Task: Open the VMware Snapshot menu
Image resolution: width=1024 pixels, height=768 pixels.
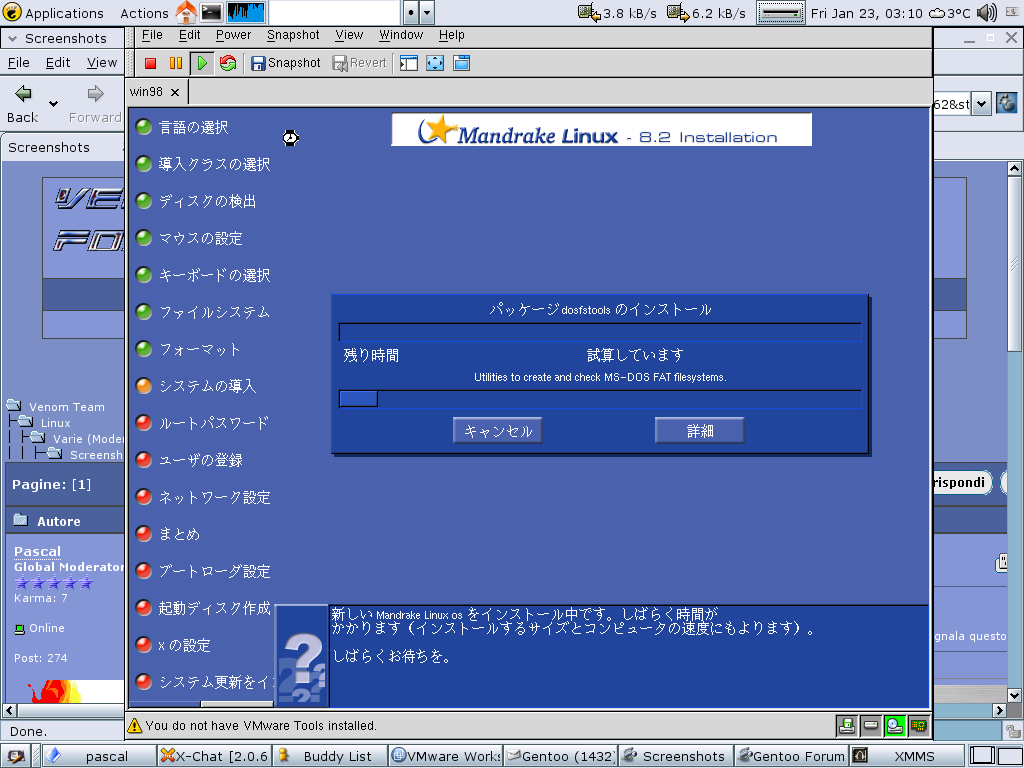Action: [293, 35]
